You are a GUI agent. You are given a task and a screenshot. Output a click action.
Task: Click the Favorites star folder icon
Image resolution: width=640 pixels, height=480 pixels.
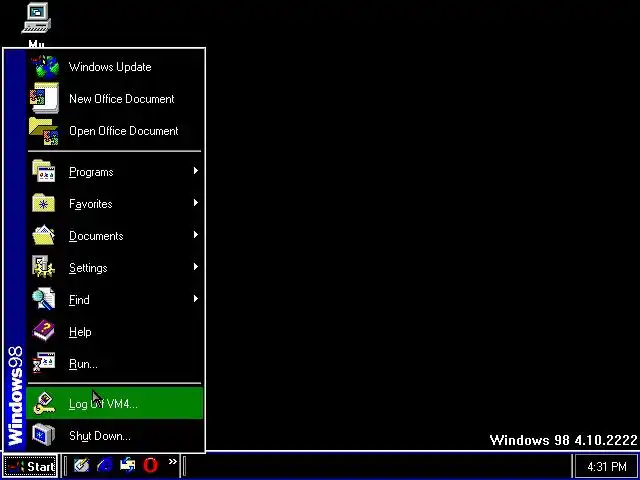click(43, 203)
